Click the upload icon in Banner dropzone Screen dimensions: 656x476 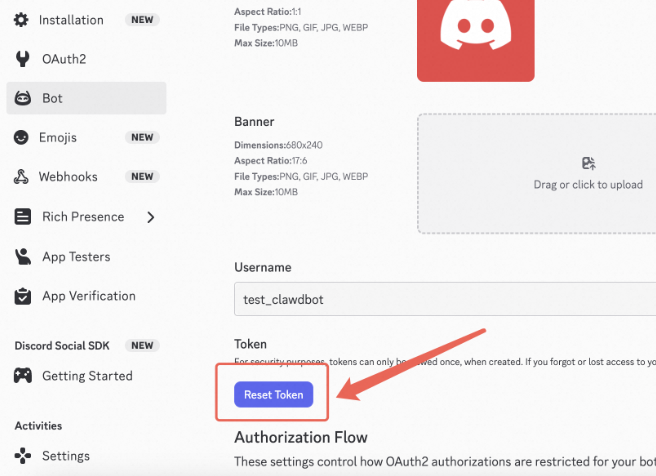coord(589,163)
